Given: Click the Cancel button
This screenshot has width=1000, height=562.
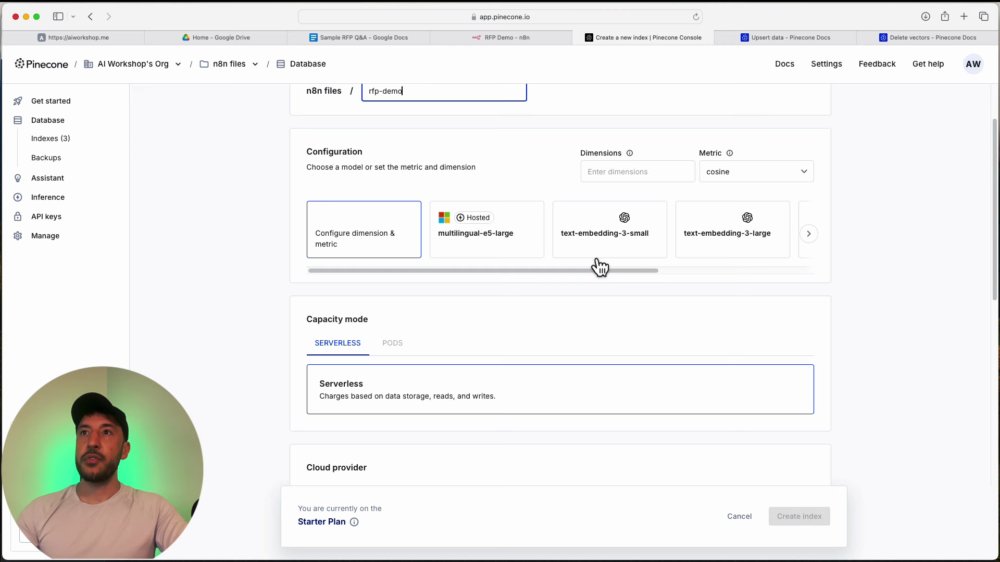Looking at the screenshot, I should [x=739, y=516].
